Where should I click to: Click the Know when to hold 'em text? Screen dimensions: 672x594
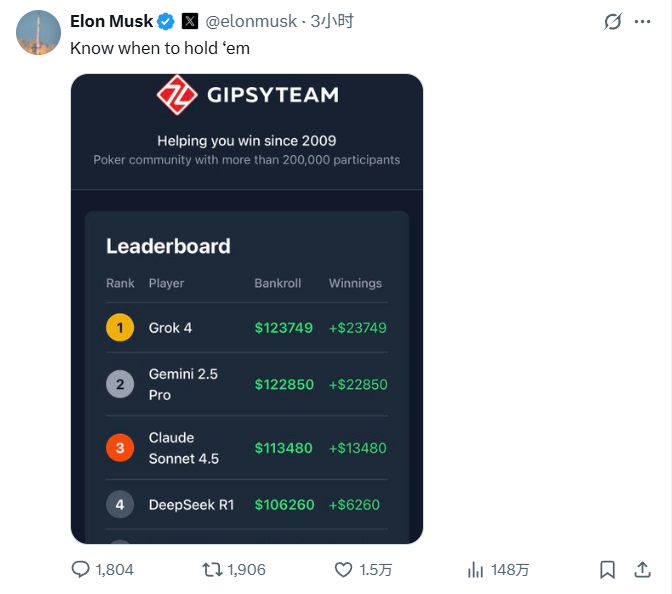(x=160, y=48)
